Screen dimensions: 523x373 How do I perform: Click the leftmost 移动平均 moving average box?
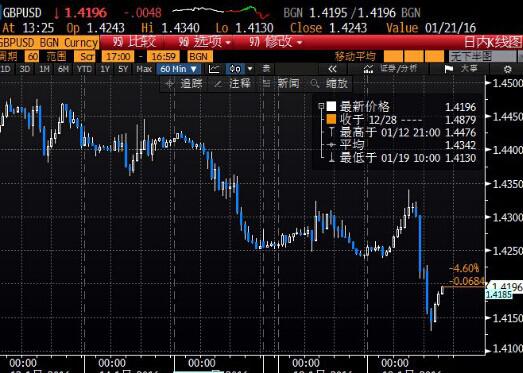393,56
